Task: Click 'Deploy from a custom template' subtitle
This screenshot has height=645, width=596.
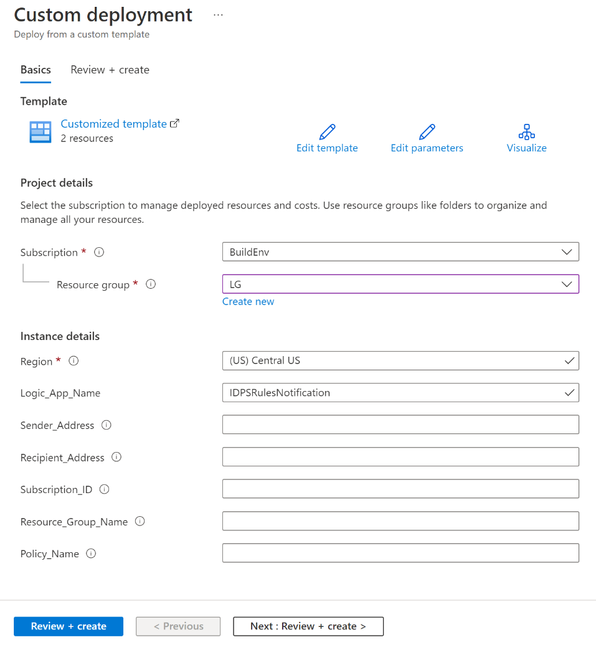Action: click(81, 35)
